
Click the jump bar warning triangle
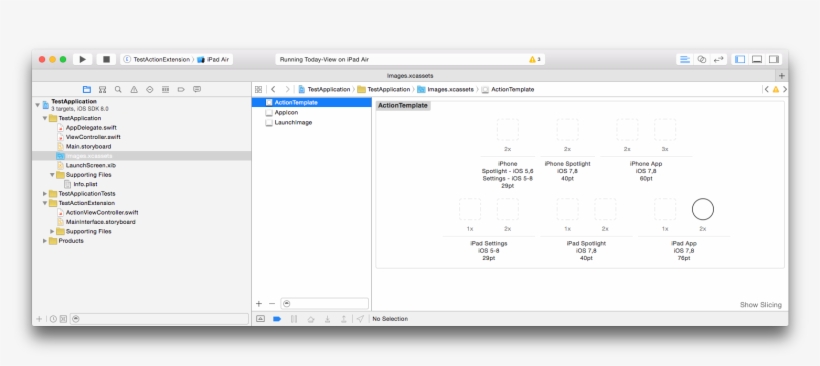coord(776,89)
